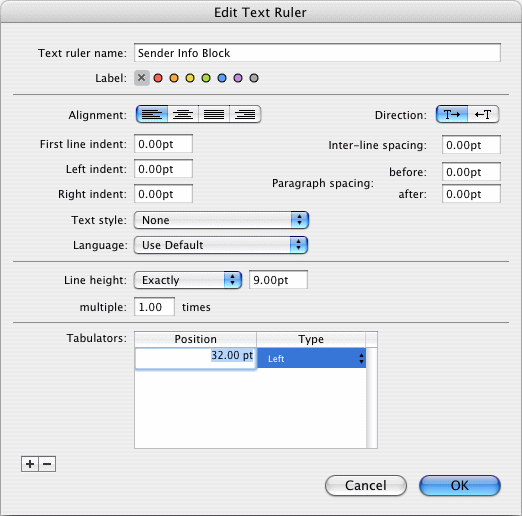Click the Cancel button
Image resolution: width=522 pixels, height=516 pixels.
[x=366, y=485]
